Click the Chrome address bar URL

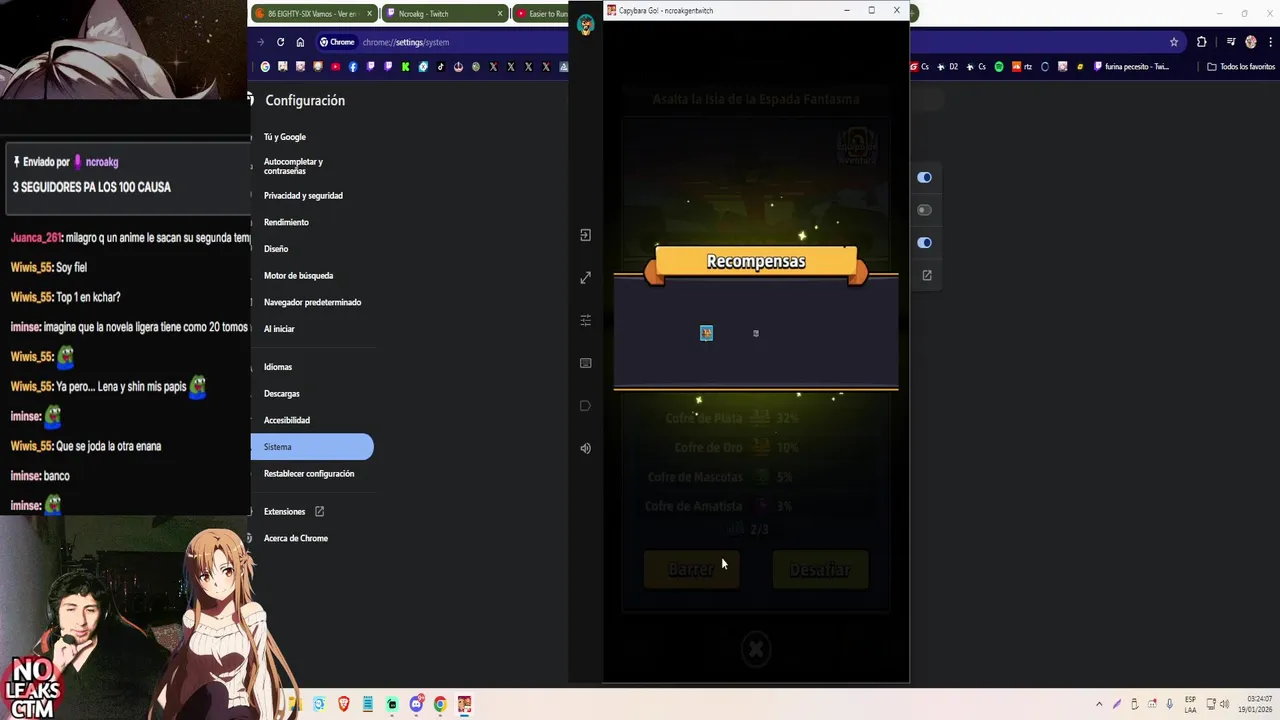coord(406,42)
